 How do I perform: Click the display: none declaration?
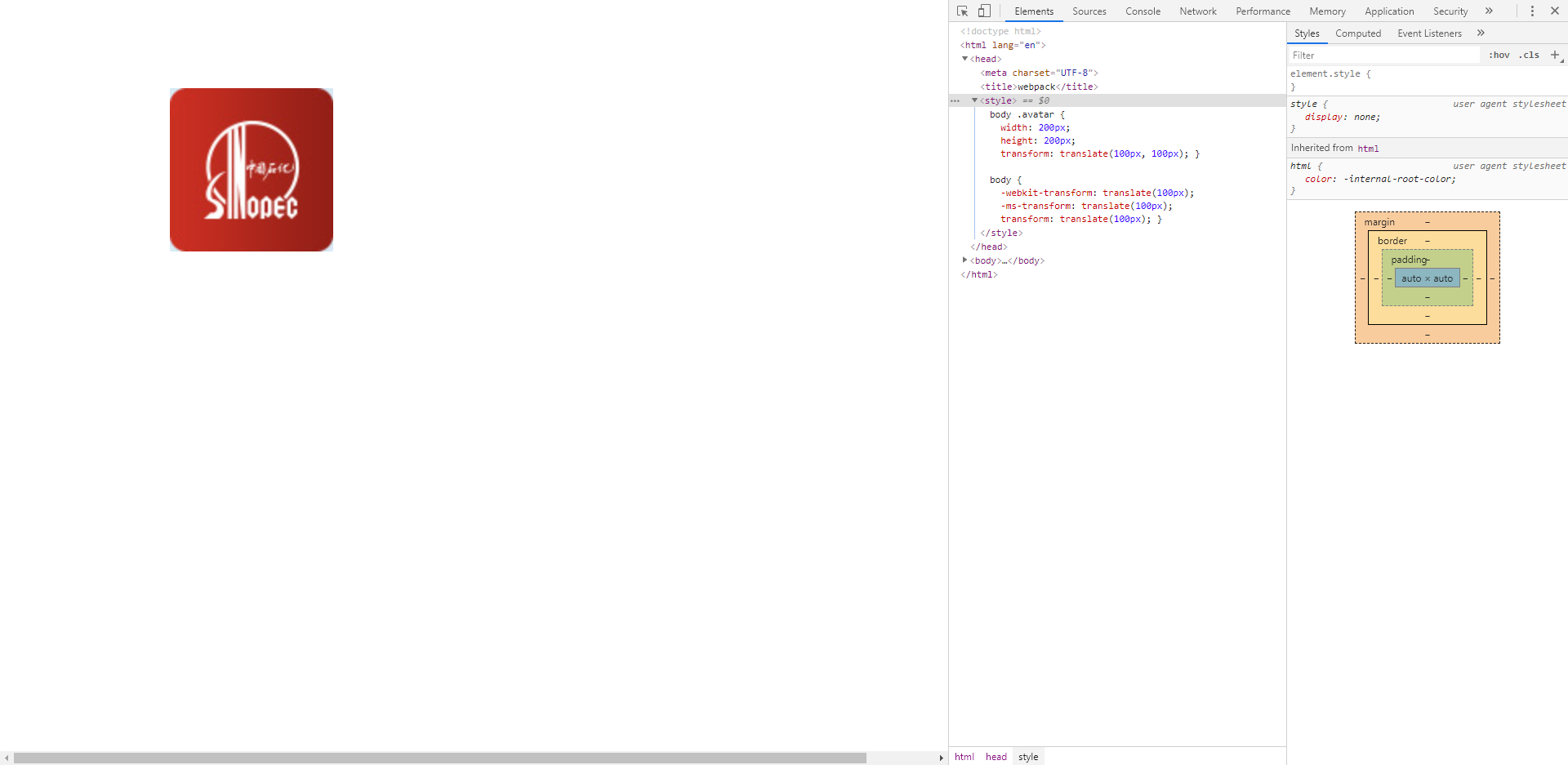point(1343,118)
